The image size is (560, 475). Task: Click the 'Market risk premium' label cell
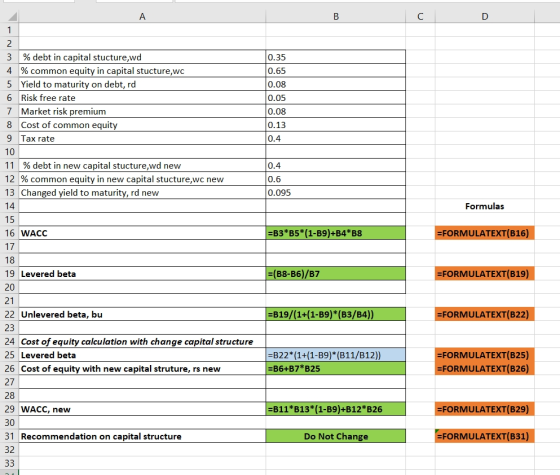coord(142,111)
